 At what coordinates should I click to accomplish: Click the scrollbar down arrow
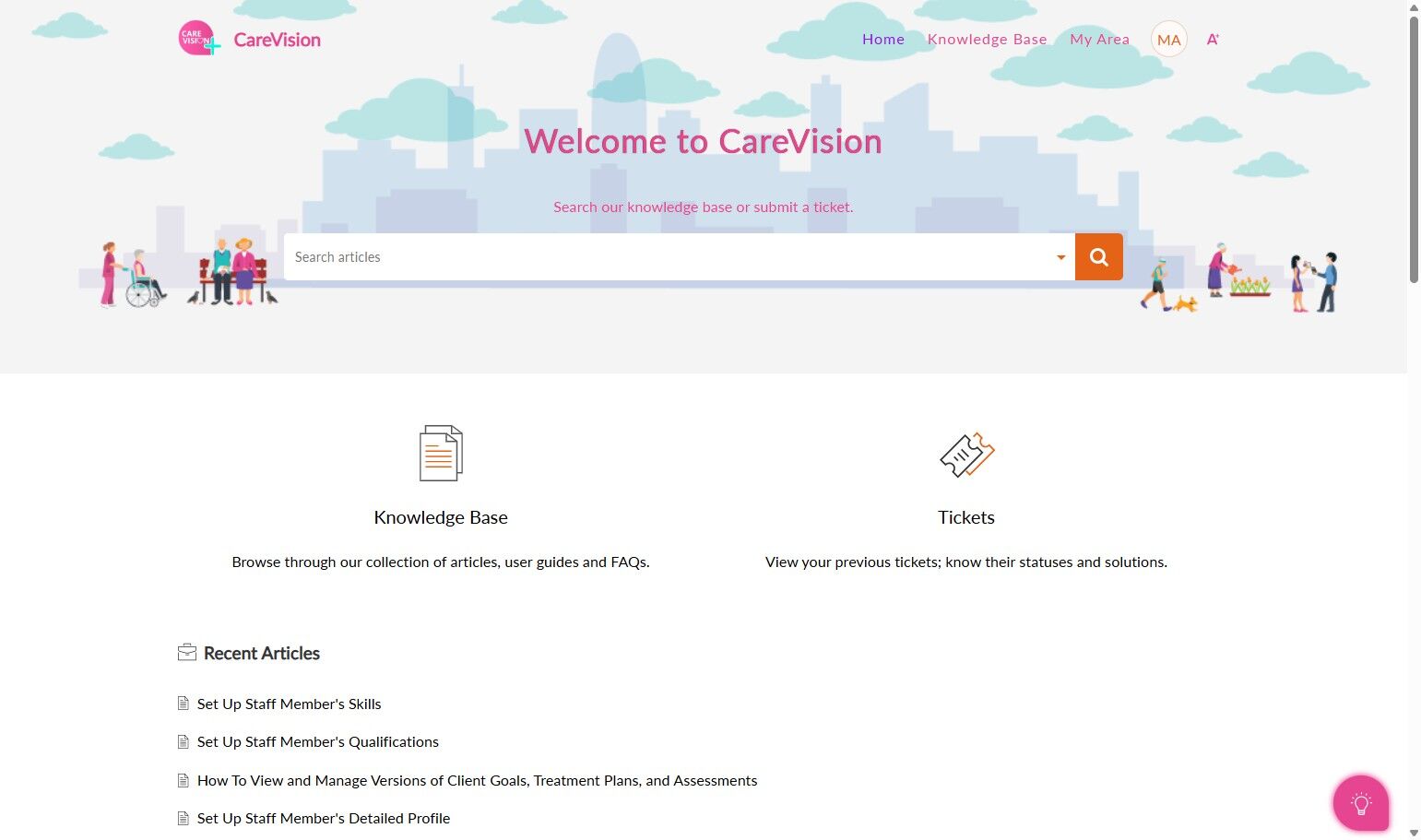coord(1414,833)
